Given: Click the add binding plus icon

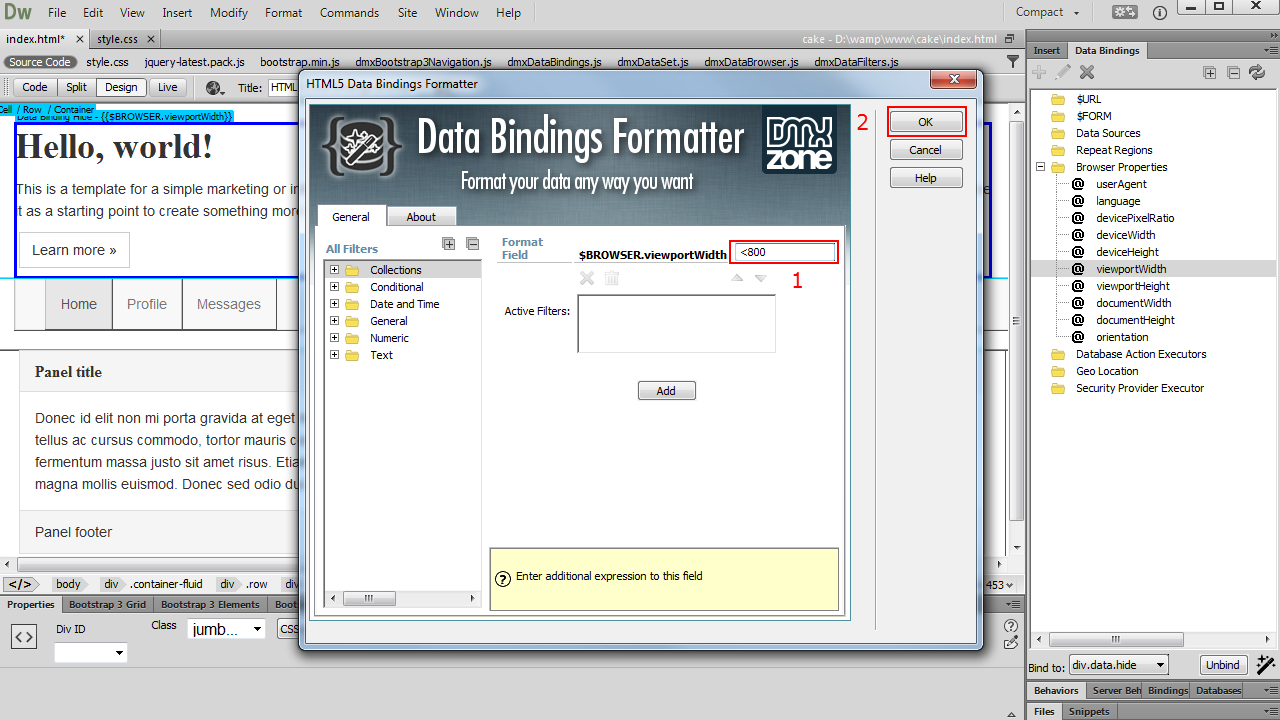Looking at the screenshot, I should (1040, 72).
